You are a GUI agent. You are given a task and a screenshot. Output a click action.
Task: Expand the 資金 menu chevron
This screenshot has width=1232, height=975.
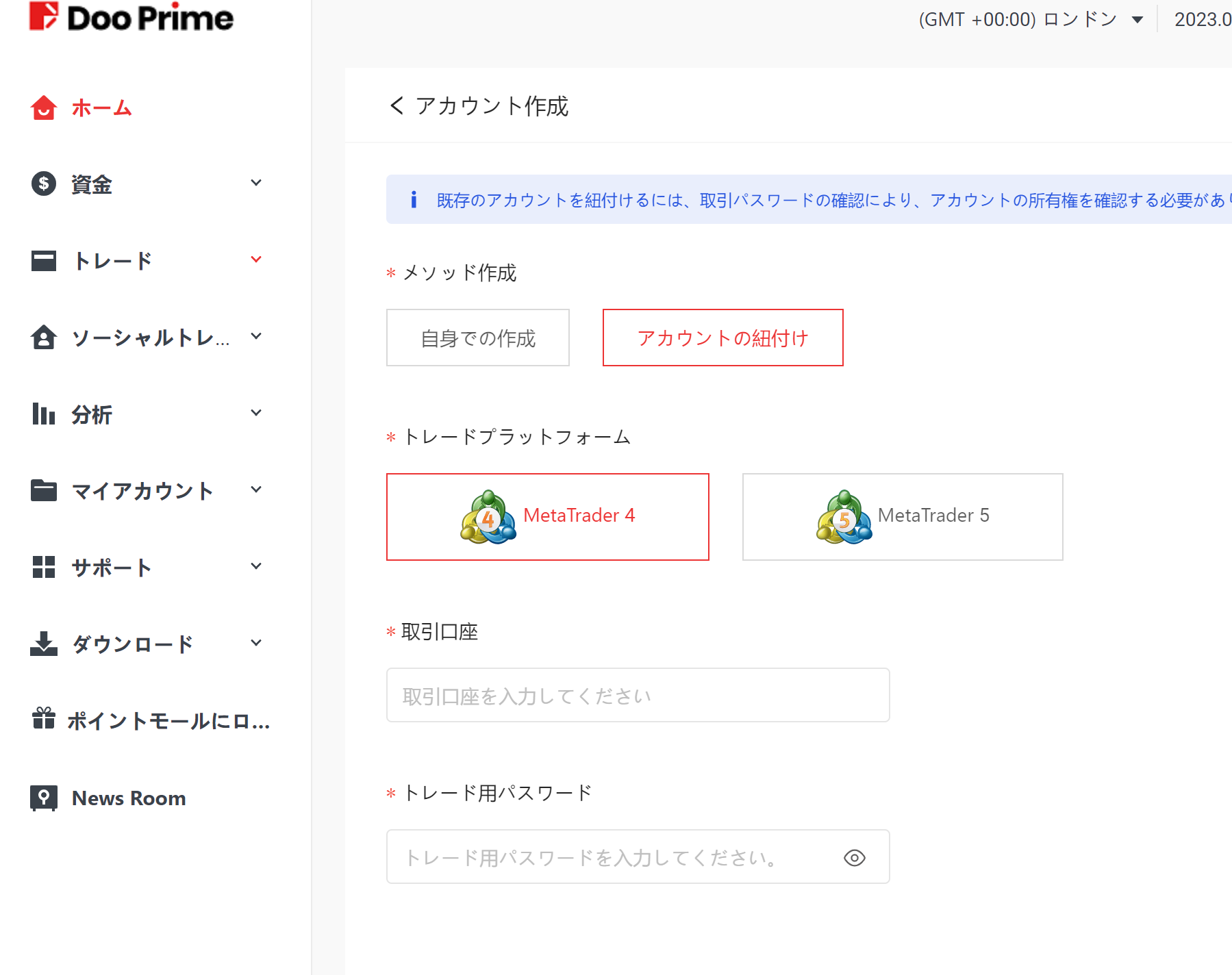[x=256, y=183]
